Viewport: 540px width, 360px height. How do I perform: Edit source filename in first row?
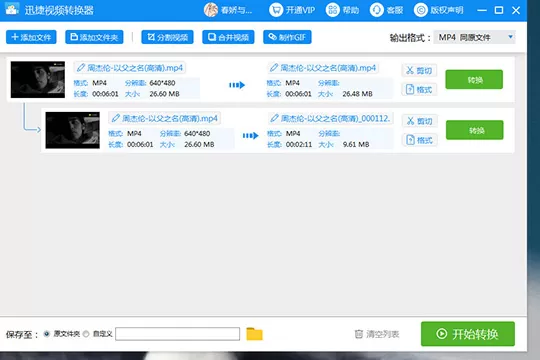(130, 68)
